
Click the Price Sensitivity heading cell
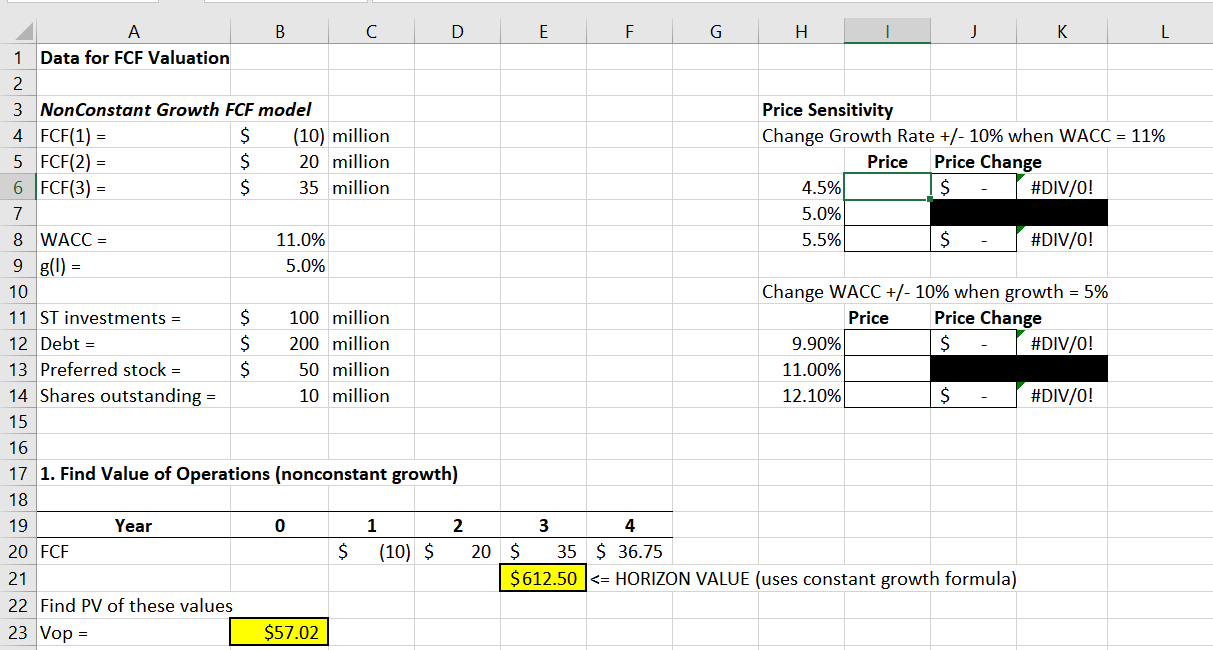[x=800, y=109]
